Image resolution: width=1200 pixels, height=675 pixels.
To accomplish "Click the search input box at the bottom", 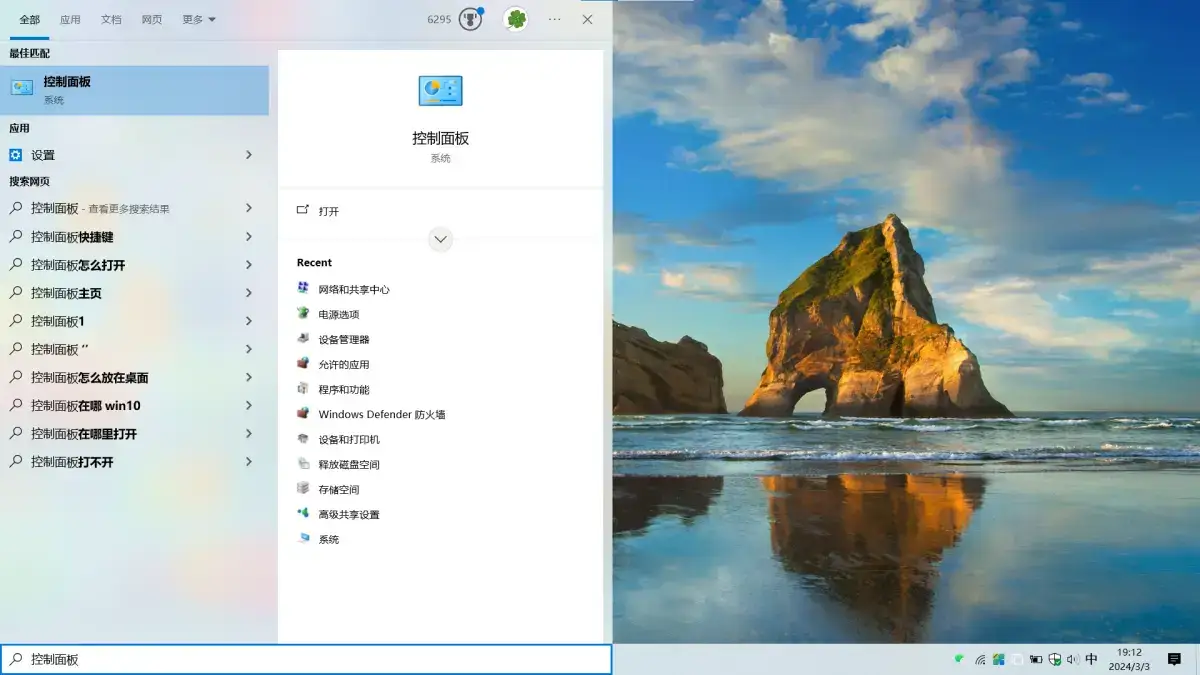I will click(300, 659).
